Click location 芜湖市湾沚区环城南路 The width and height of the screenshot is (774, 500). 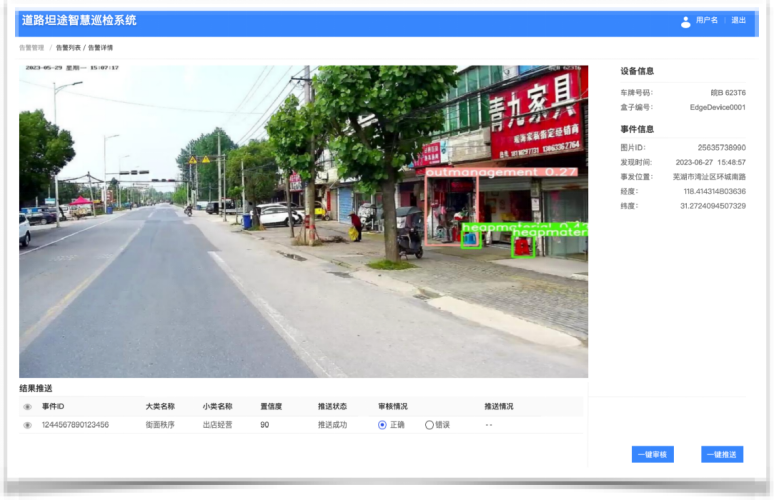pyautogui.click(x=709, y=177)
